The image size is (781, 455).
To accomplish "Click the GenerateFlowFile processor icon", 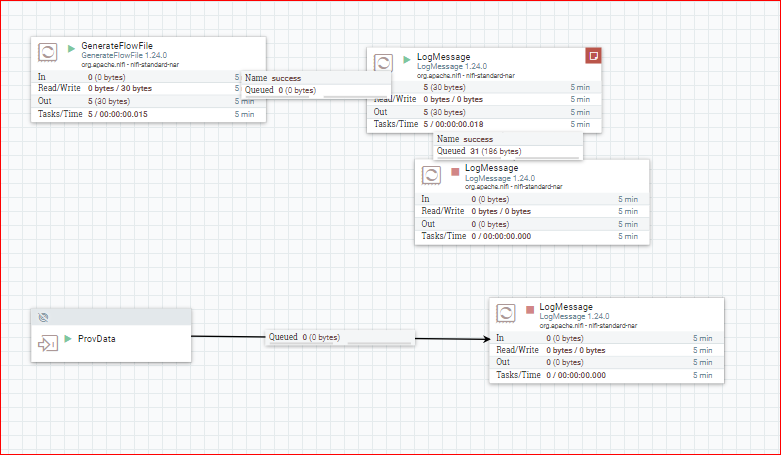I will point(48,52).
